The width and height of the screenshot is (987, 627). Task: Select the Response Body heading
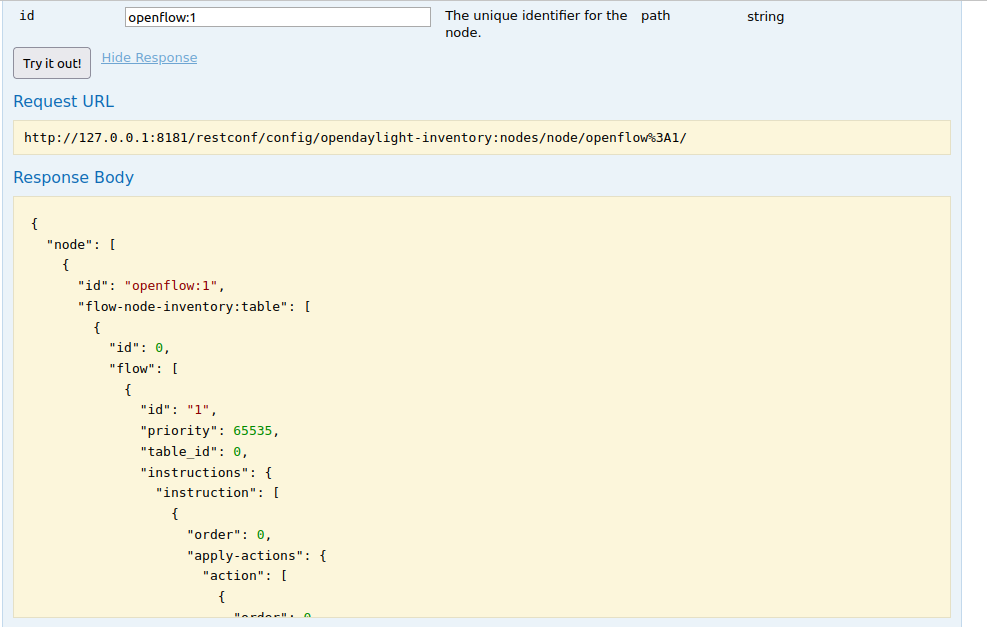pyautogui.click(x=73, y=177)
